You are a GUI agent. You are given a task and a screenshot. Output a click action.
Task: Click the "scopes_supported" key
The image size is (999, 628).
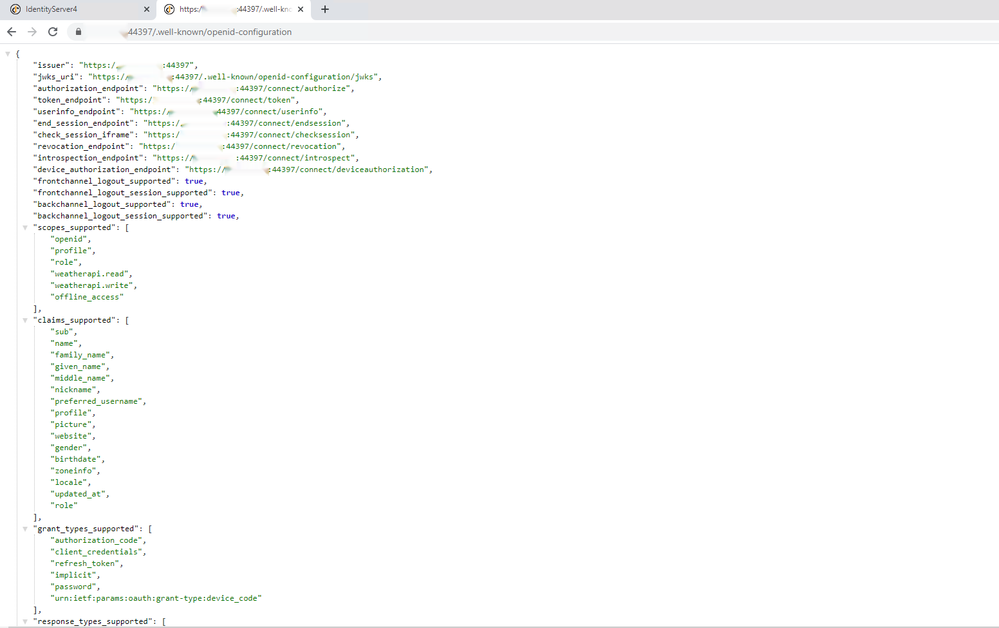tap(74, 227)
